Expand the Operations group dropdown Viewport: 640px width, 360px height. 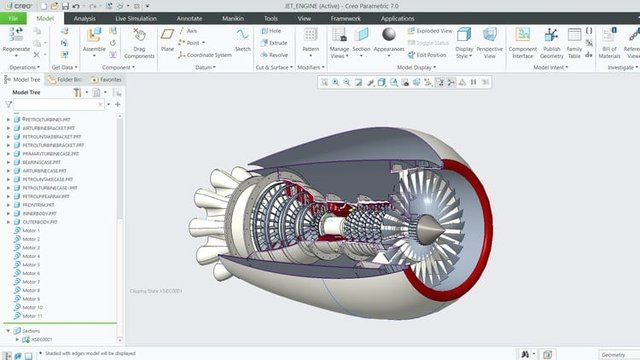click(x=24, y=67)
